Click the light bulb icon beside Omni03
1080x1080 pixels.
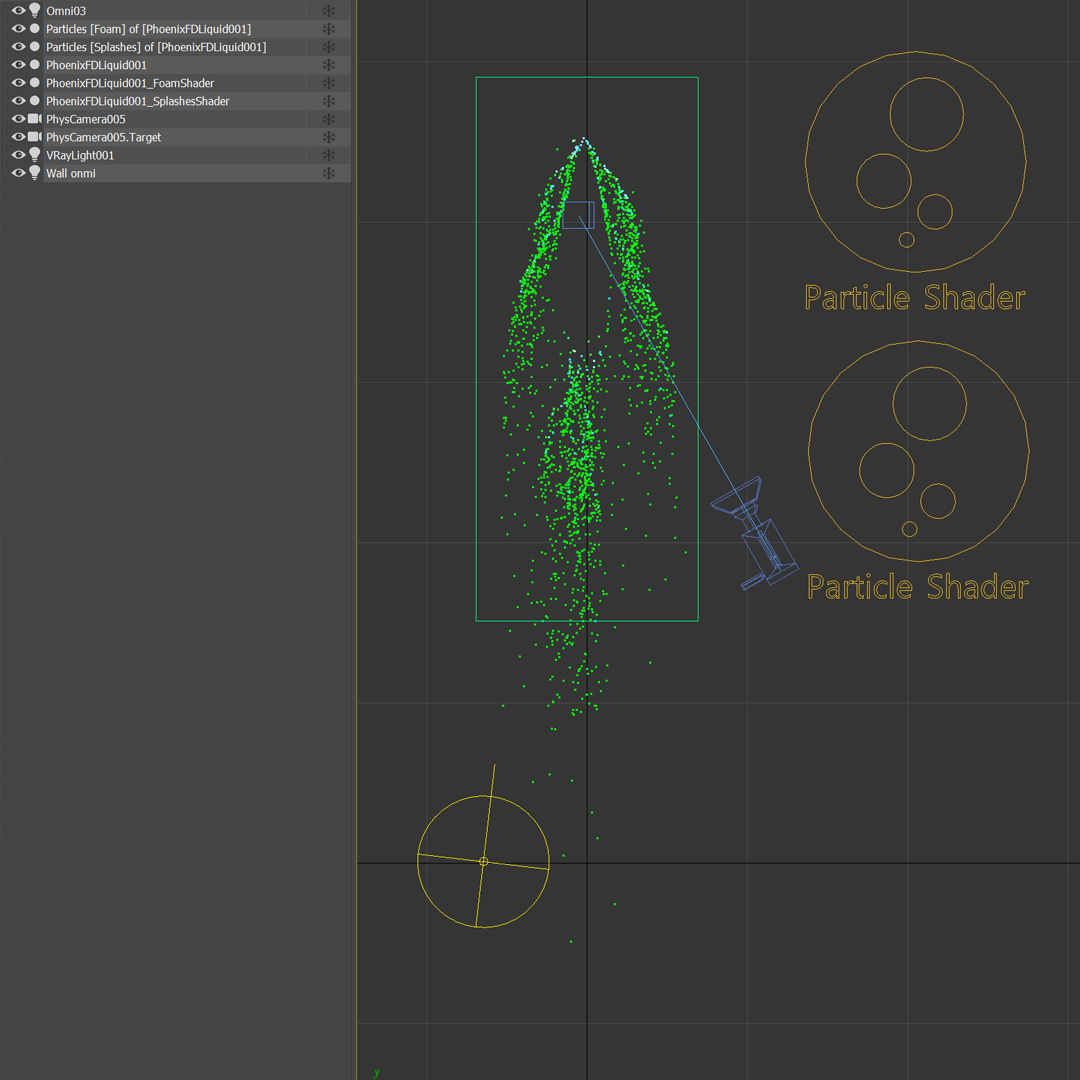34,10
